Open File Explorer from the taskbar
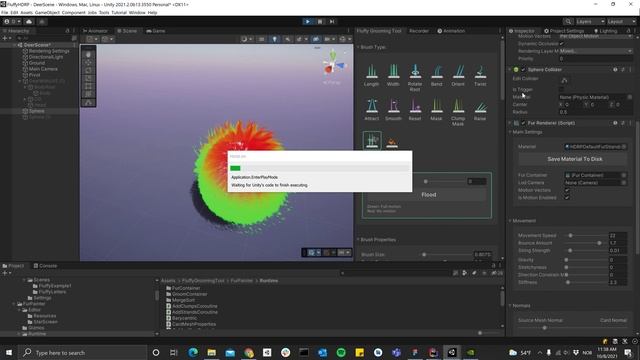Screen dimensions: 640x360 [211, 353]
